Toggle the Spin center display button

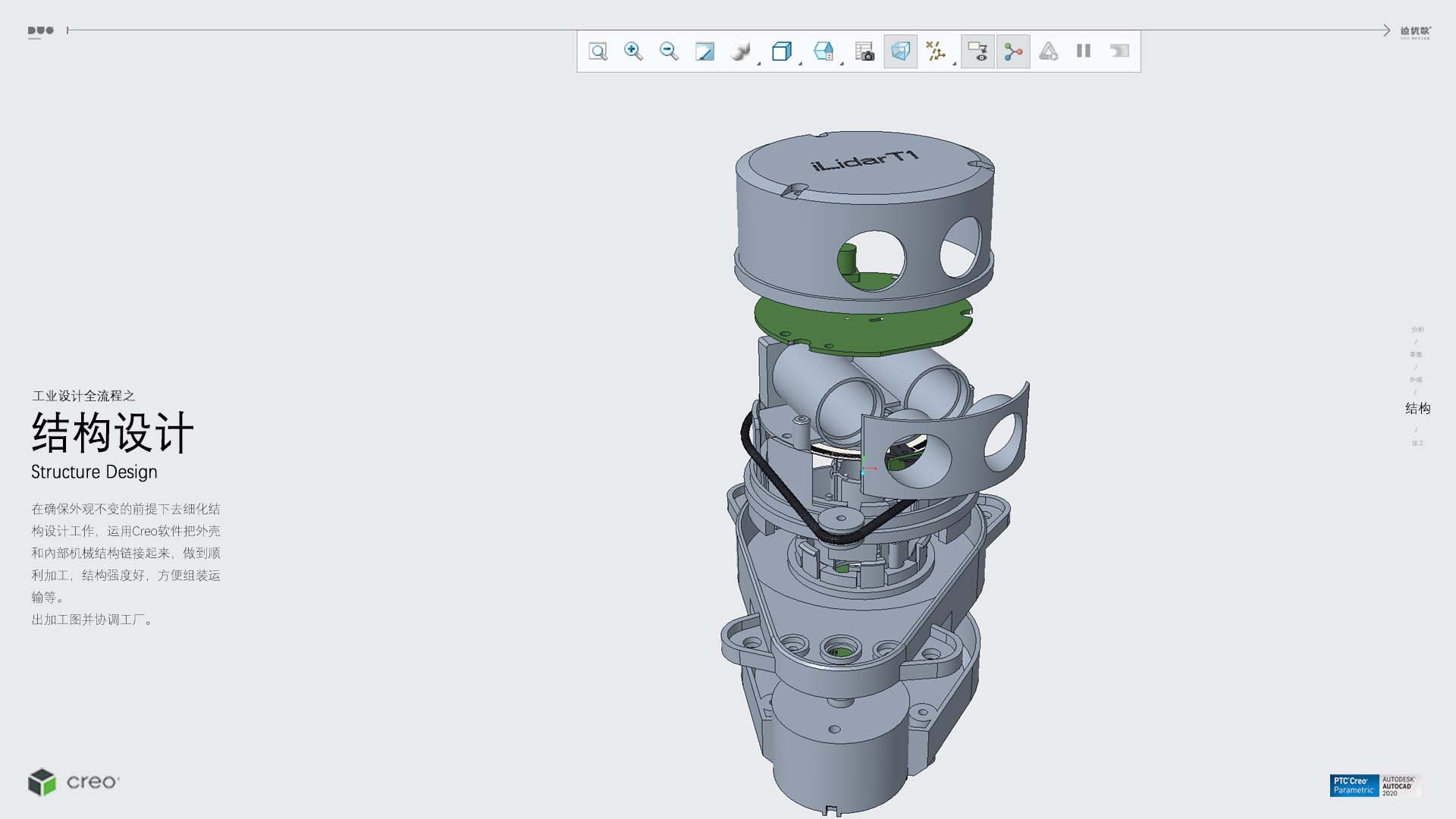tap(1013, 52)
